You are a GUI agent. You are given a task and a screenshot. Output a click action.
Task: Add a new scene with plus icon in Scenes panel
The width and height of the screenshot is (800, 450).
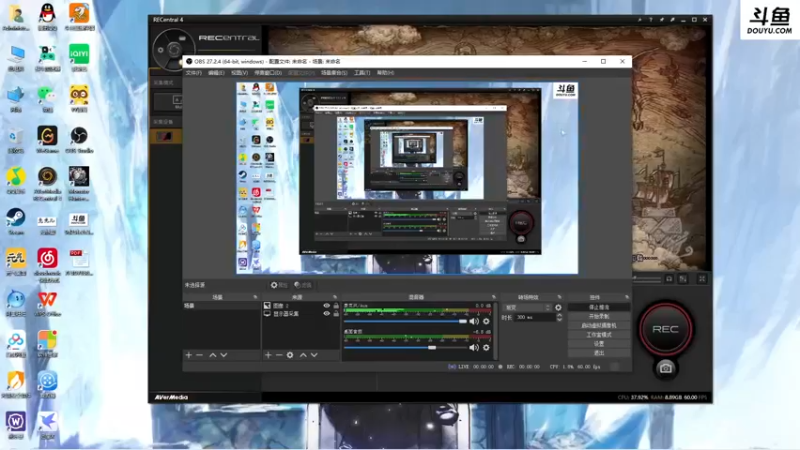pyautogui.click(x=189, y=355)
